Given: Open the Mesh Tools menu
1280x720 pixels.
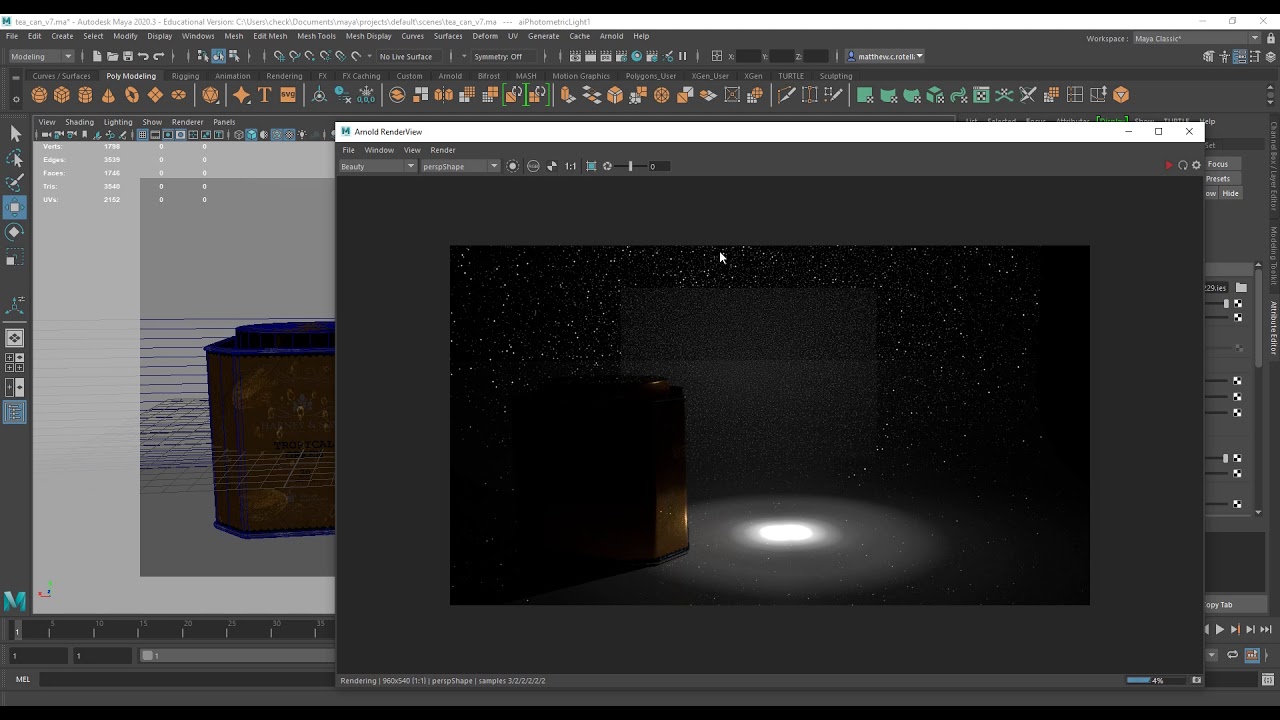Looking at the screenshot, I should (x=316, y=36).
